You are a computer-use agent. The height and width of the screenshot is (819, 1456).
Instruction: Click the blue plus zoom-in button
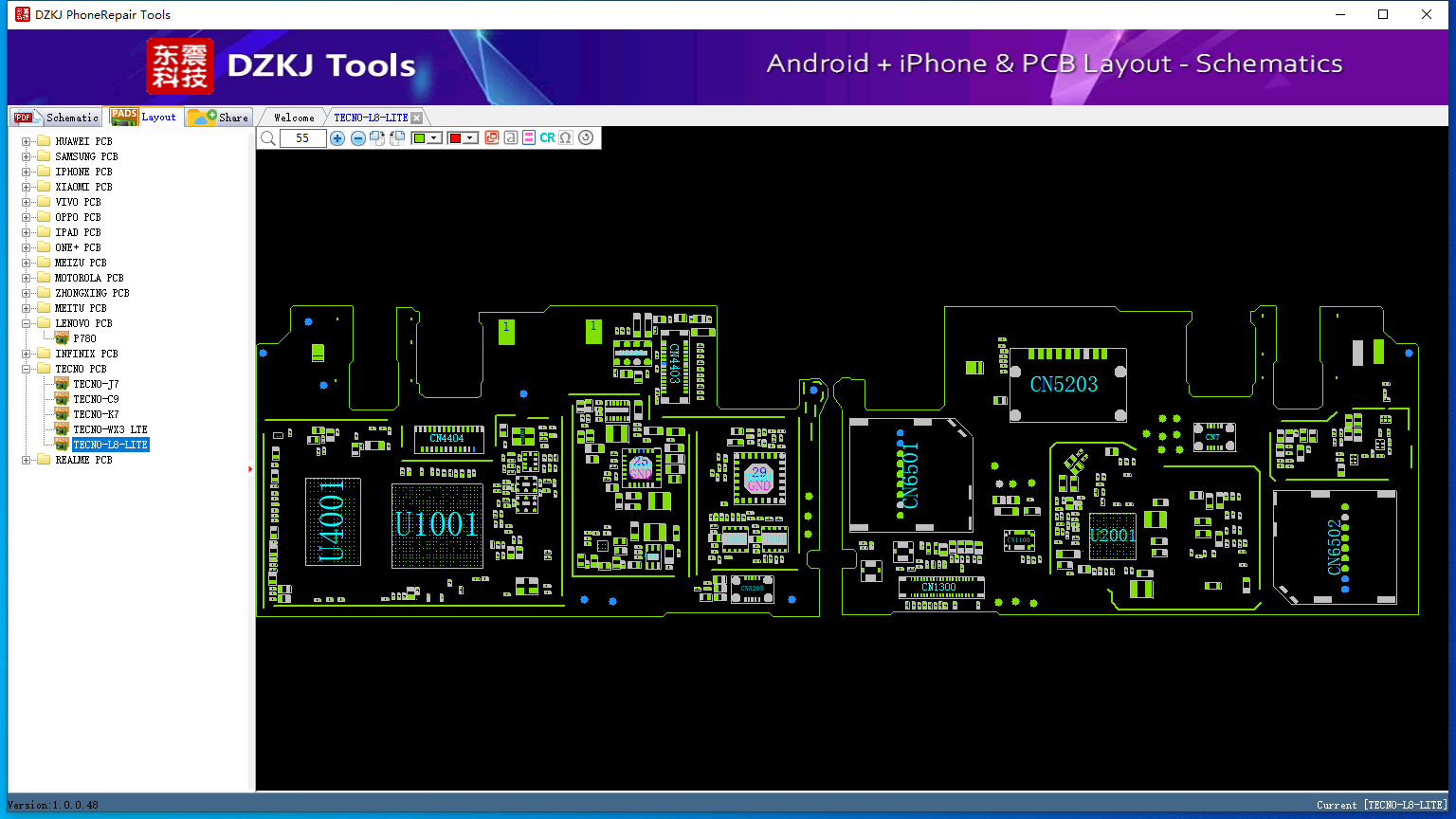(337, 138)
